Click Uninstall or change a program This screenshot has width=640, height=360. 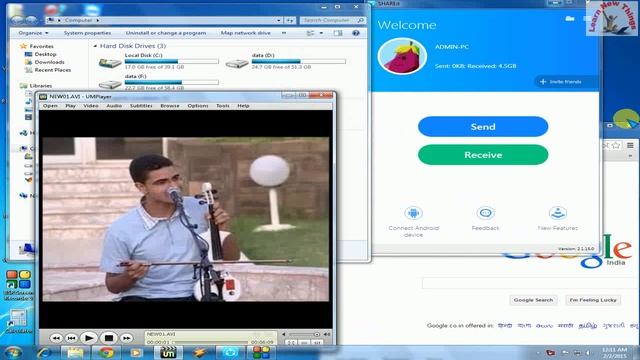(166, 33)
